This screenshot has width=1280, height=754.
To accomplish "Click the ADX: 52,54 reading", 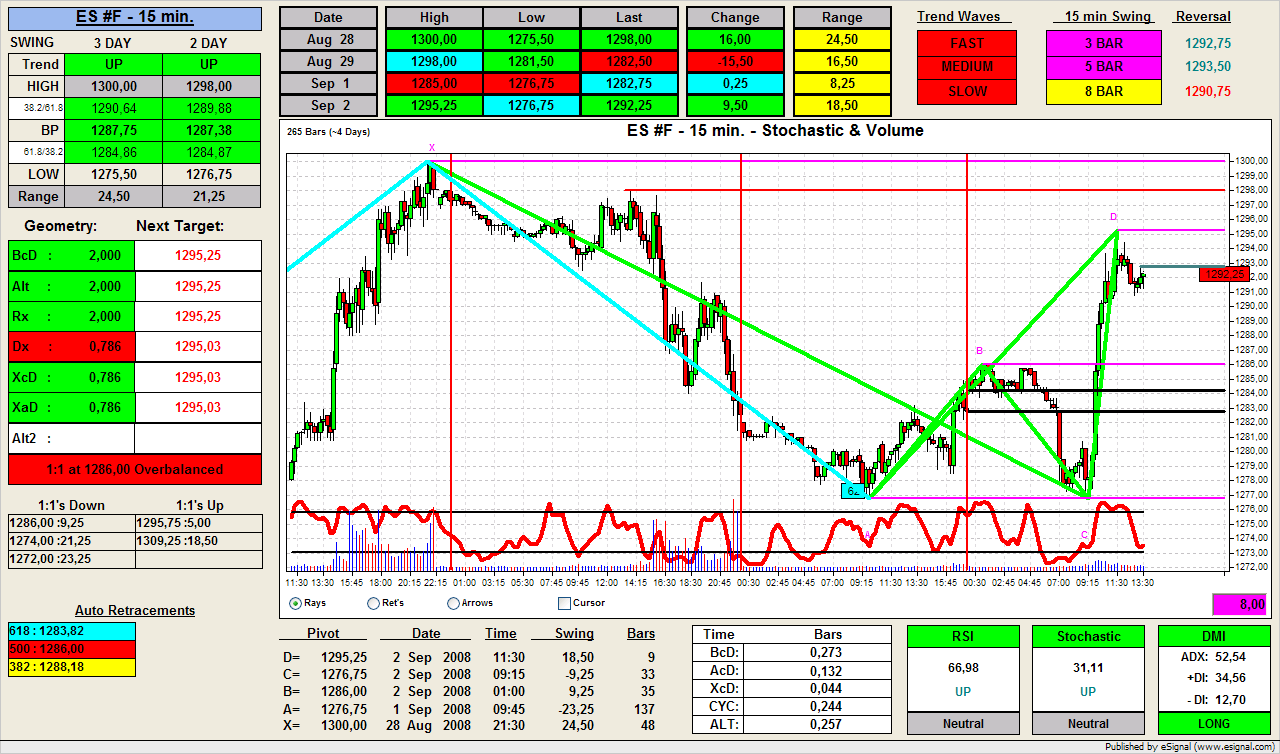I will pyautogui.click(x=1214, y=657).
